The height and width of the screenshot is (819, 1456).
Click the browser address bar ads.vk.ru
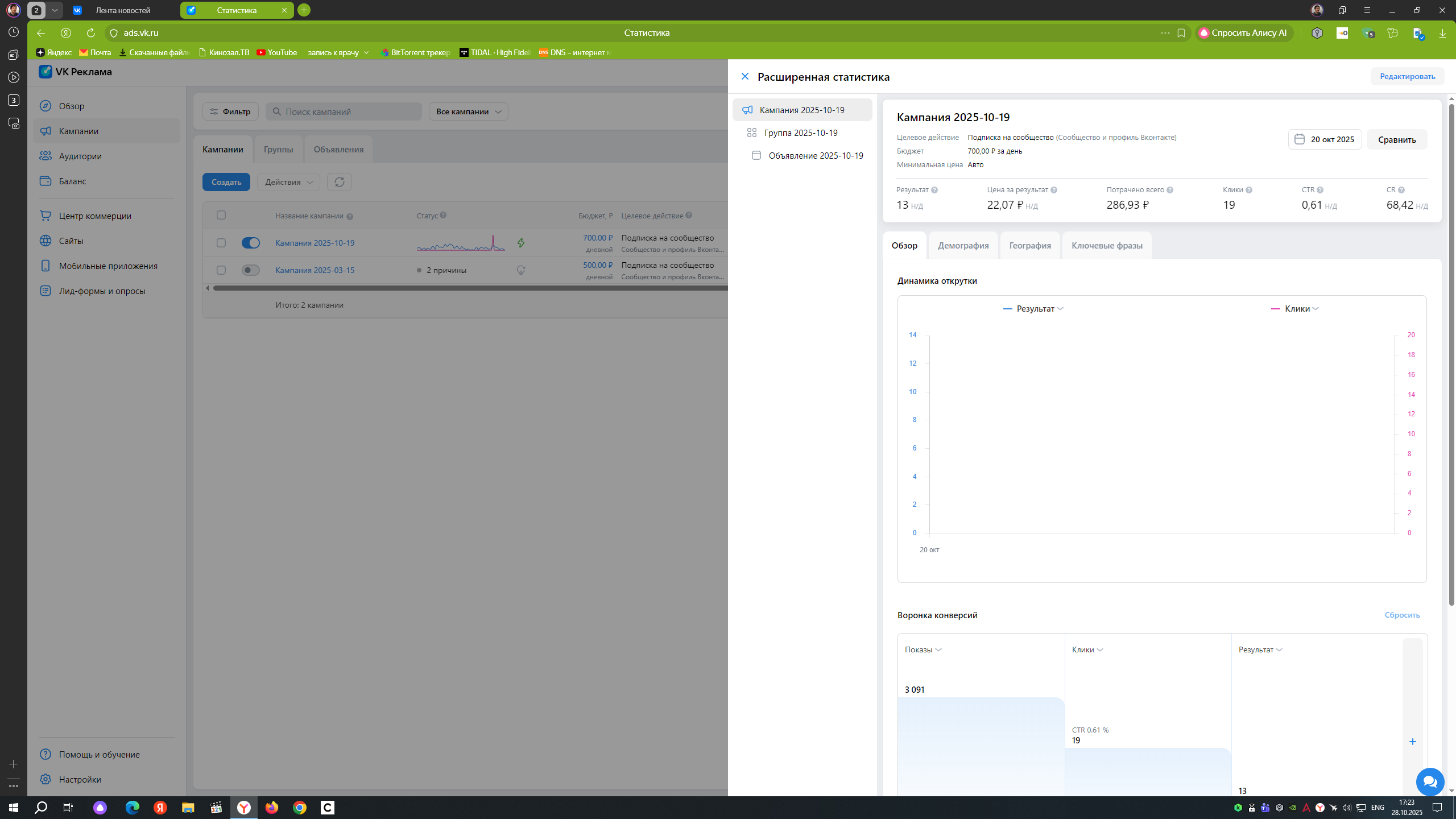coord(141,33)
